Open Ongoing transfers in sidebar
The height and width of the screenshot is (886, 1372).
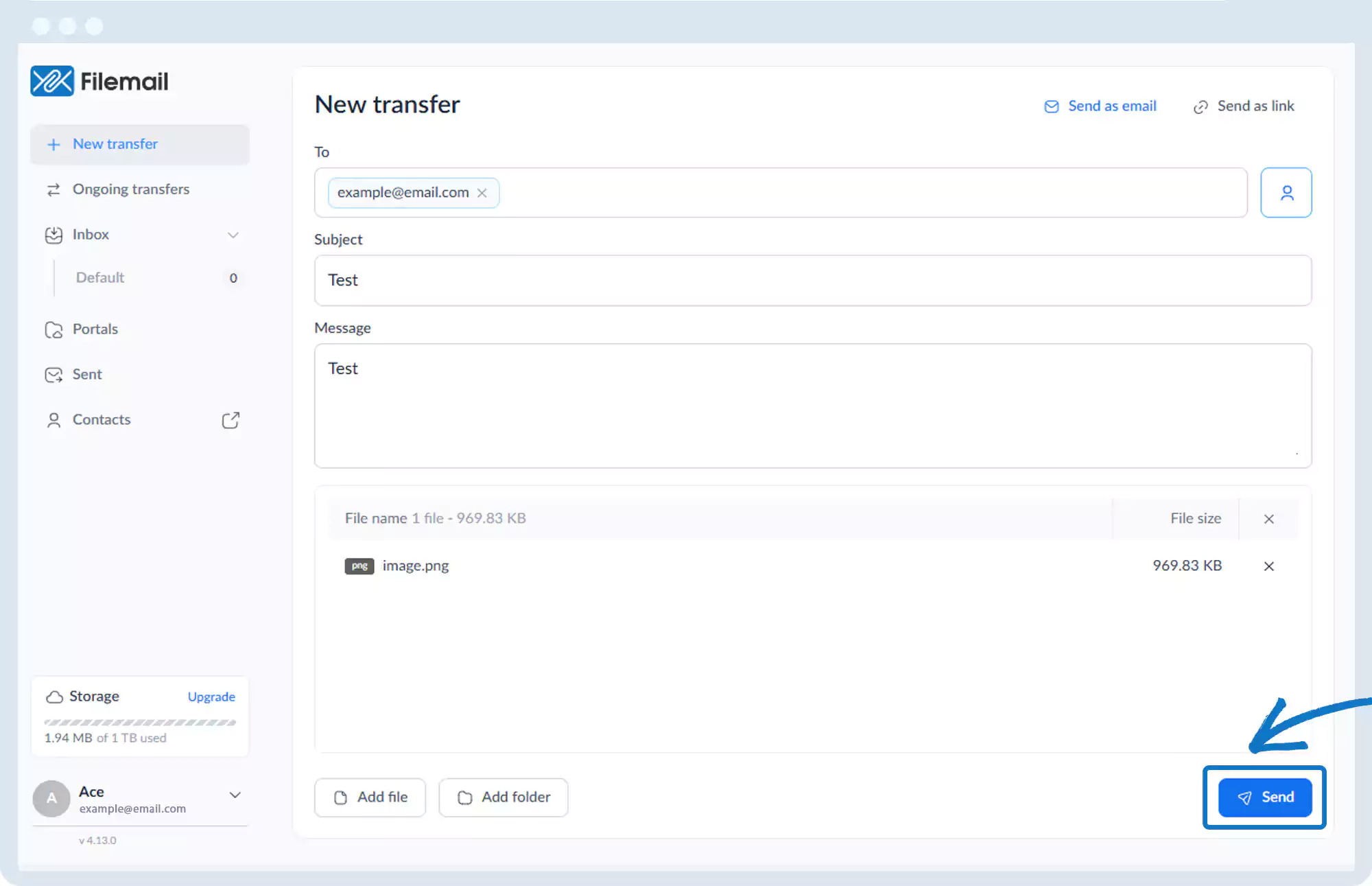point(130,189)
